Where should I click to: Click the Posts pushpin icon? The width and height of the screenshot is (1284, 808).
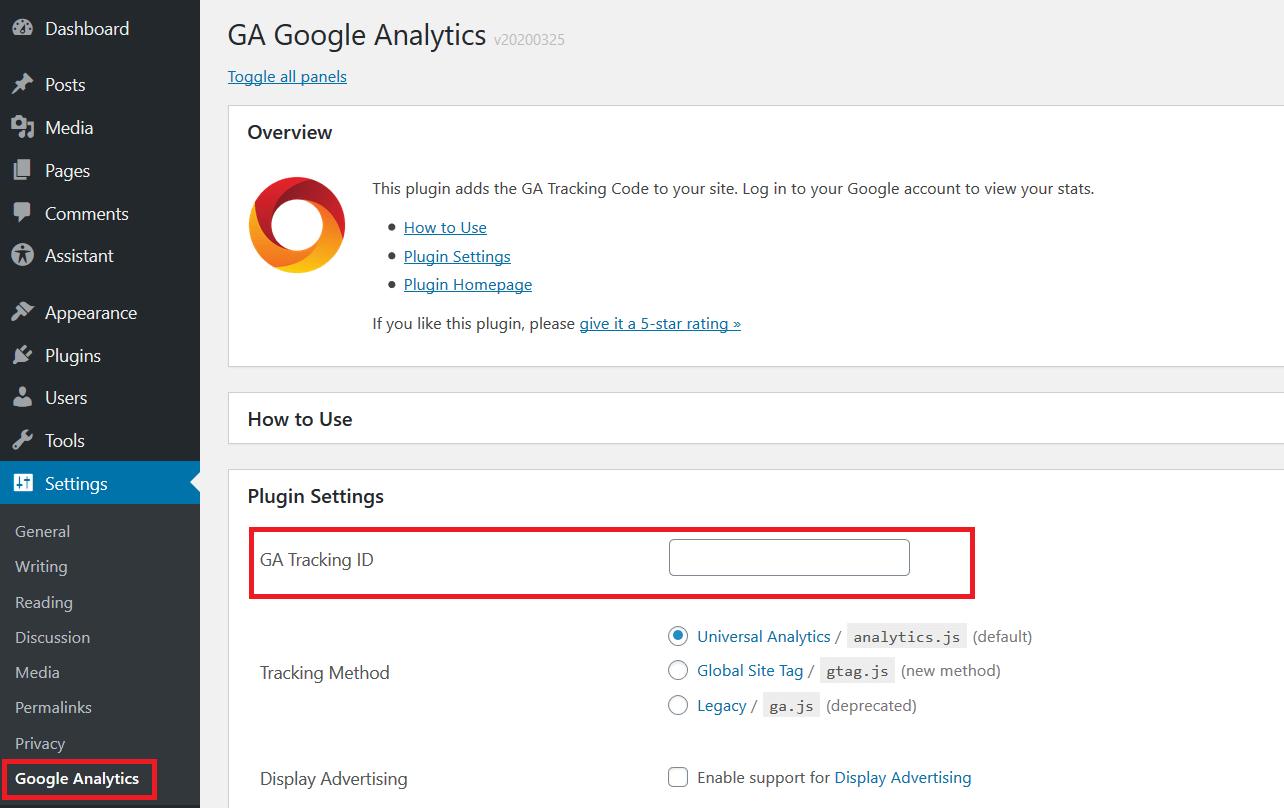tap(22, 85)
